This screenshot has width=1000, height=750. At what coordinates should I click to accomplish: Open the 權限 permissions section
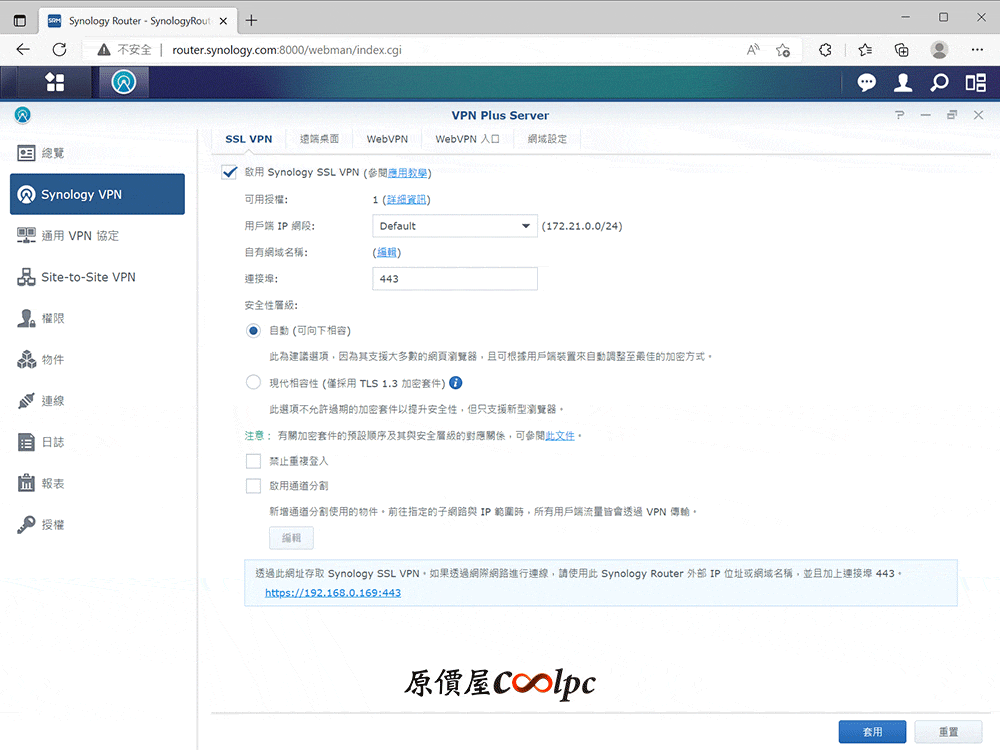[97, 318]
